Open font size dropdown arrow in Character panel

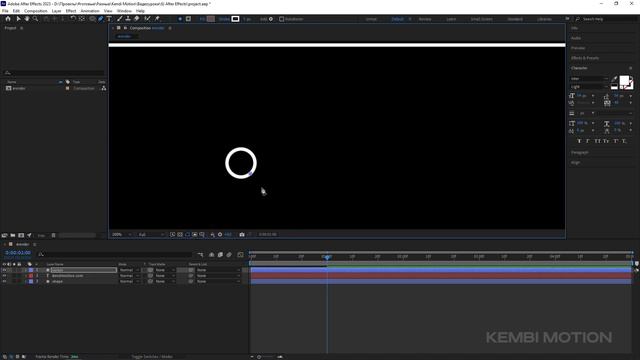tap(593, 96)
